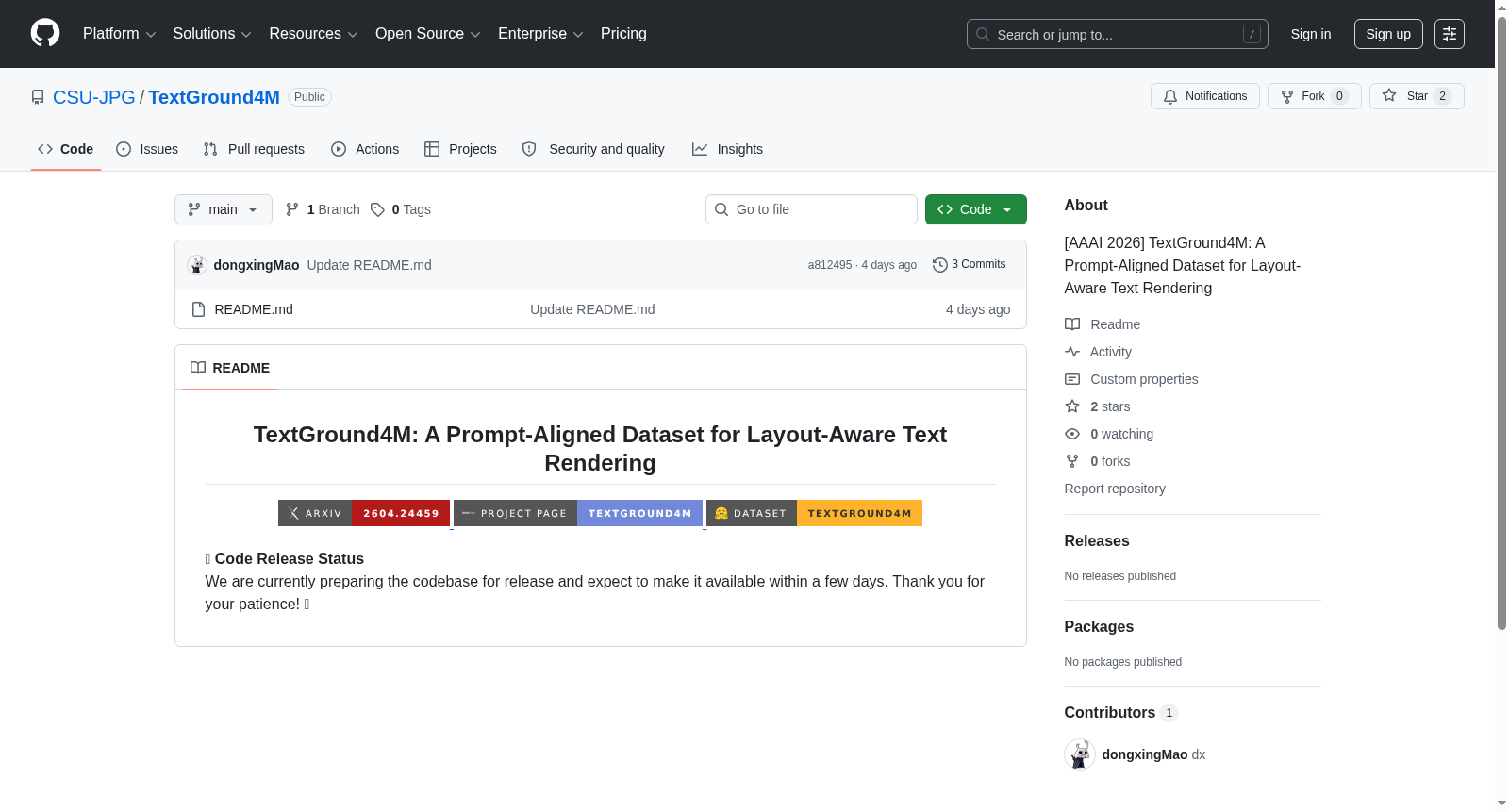Screen dimensions: 1509x812
Task: Open commit hash a812495
Action: click(830, 265)
